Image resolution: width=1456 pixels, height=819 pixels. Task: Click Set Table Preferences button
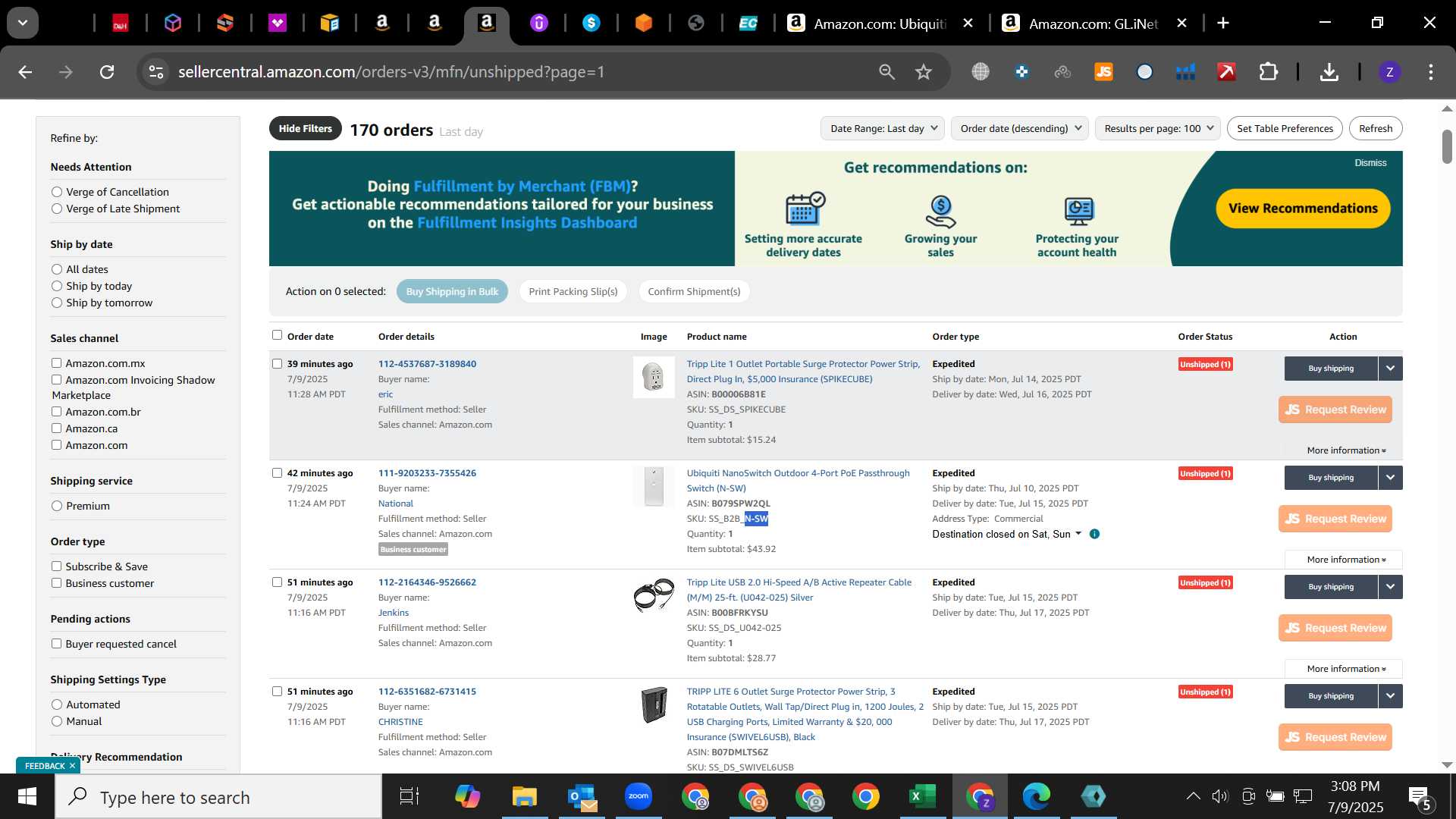[1285, 128]
